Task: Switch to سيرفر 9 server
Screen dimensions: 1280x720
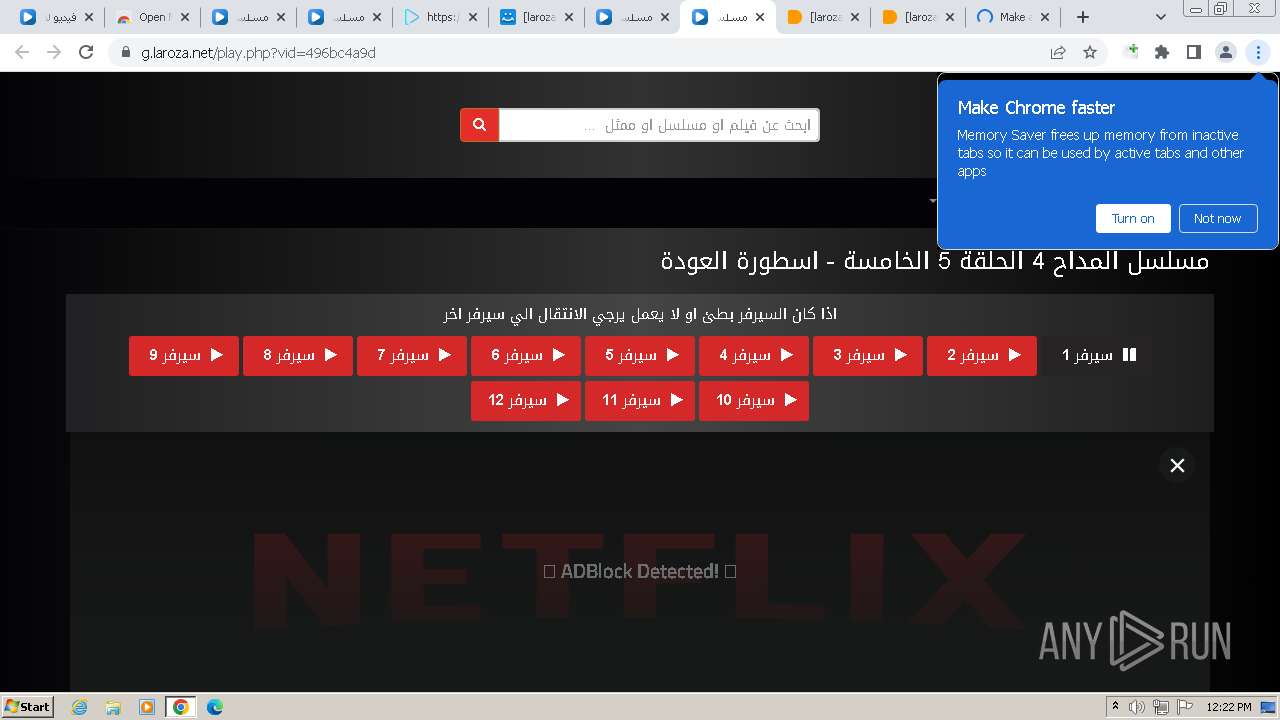Action: coord(184,355)
